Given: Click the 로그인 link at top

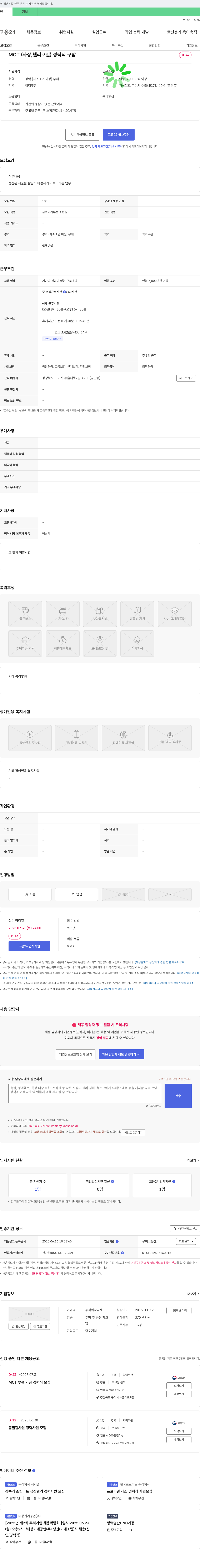Looking at the screenshot, I should (187, 20).
